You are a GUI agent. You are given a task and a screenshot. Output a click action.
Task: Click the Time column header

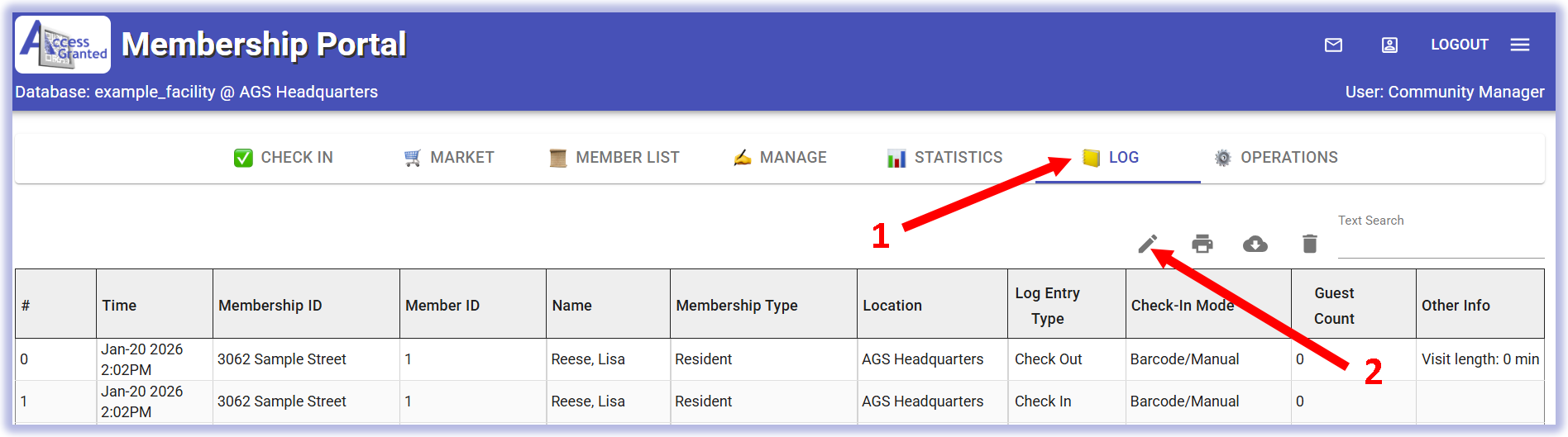click(x=120, y=306)
